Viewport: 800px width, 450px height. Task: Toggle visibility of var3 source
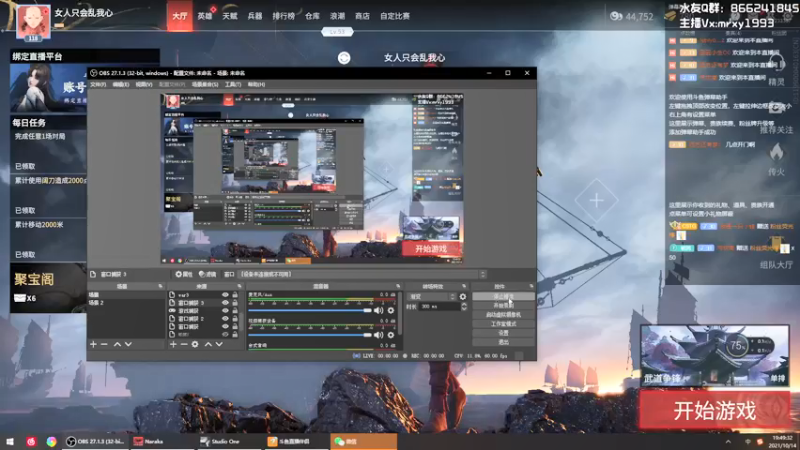tap(225, 295)
